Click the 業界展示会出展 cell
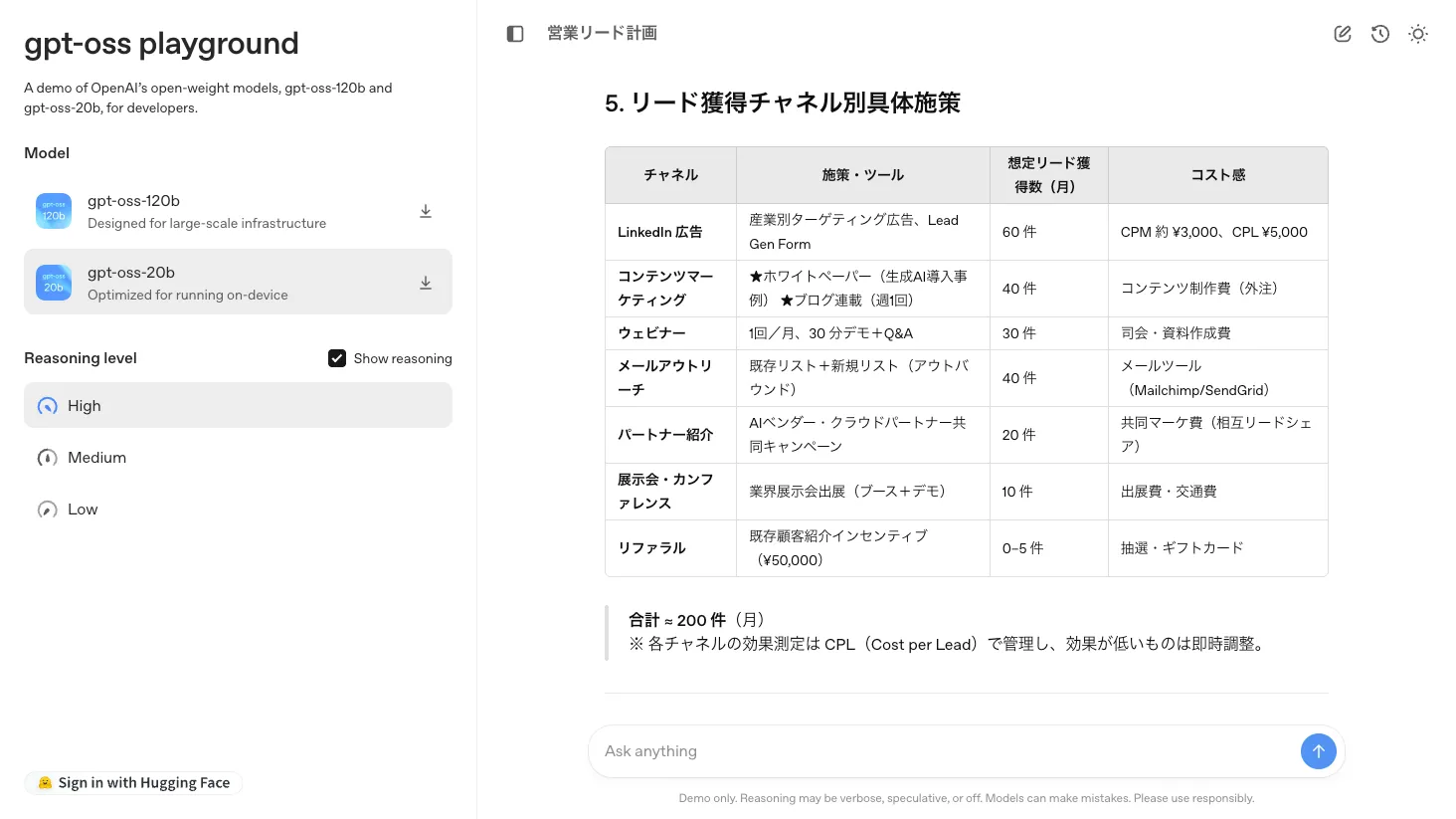The height and width of the screenshot is (819, 1456). pyautogui.click(x=863, y=492)
